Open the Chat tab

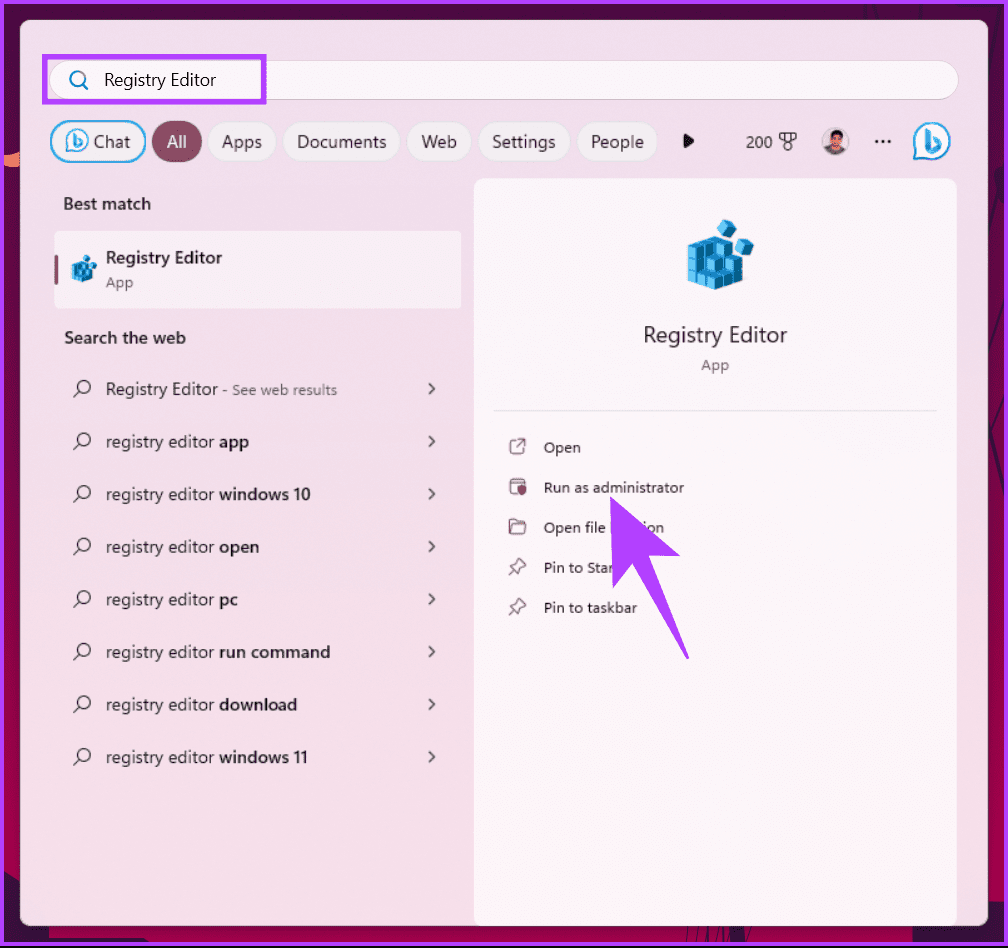point(97,141)
